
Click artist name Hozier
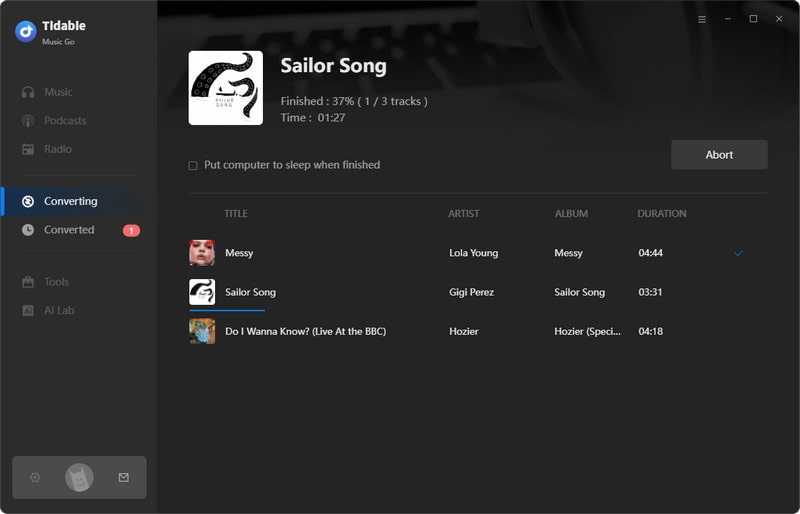coord(464,331)
